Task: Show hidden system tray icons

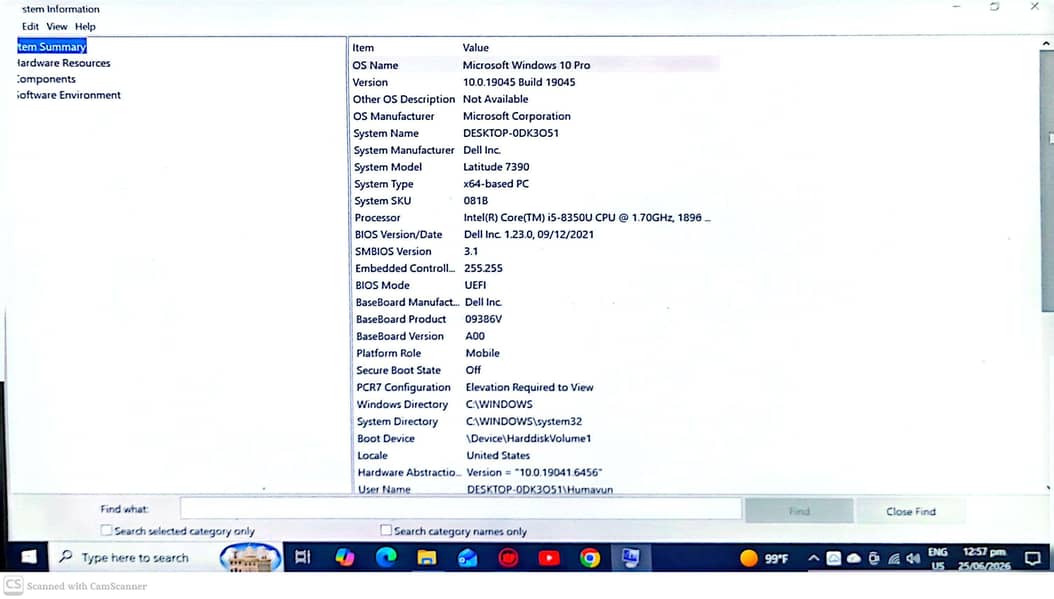Action: click(813, 558)
